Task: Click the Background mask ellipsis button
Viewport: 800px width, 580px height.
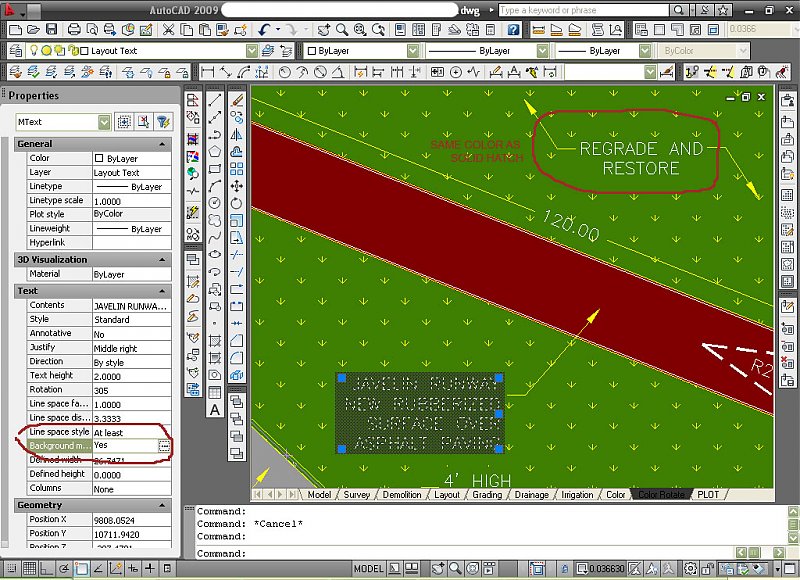Action: coord(164,446)
